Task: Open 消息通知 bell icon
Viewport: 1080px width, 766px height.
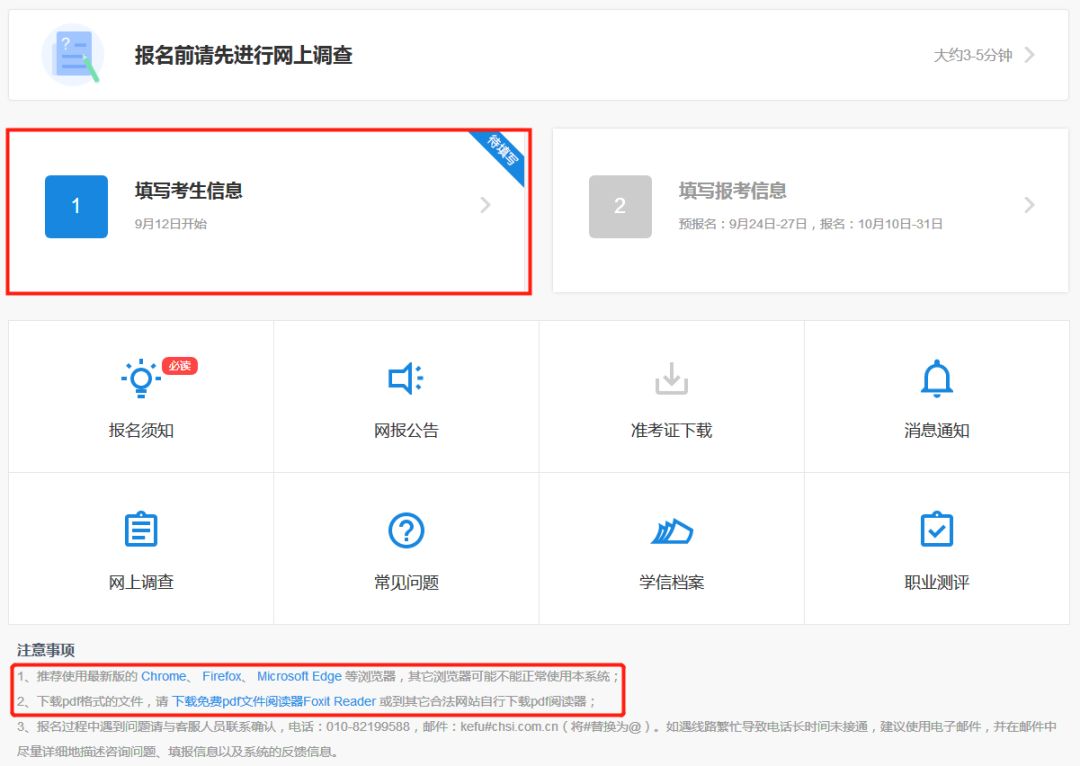Action: pos(936,379)
